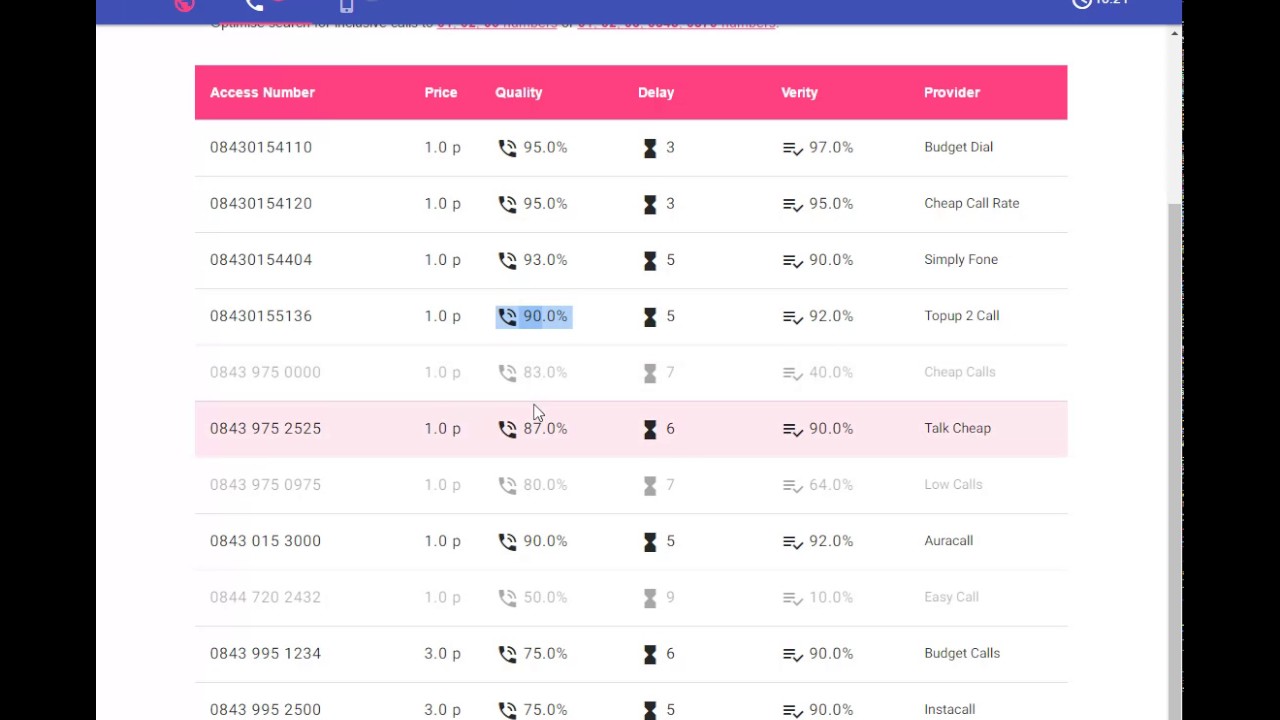The width and height of the screenshot is (1280, 720).
Task: Click the Provider column header
Action: pyautogui.click(x=951, y=92)
